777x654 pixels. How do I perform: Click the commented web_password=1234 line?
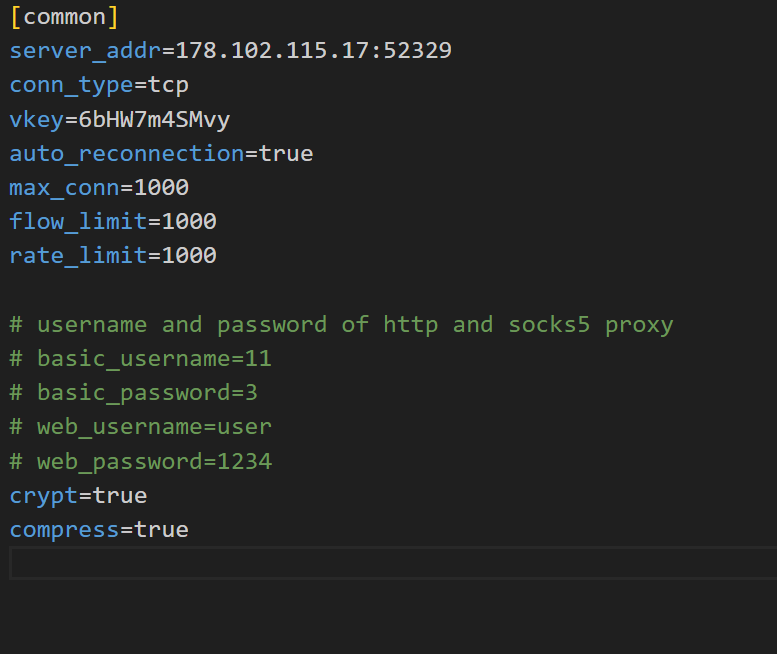pos(140,461)
